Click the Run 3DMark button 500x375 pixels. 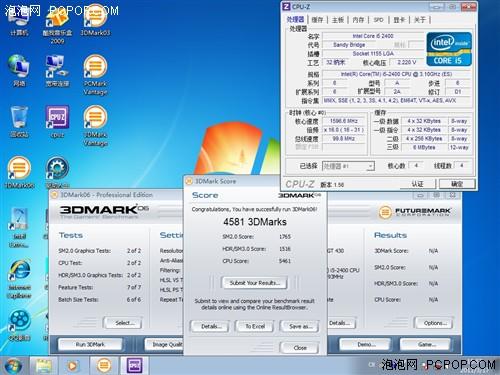pos(90,344)
